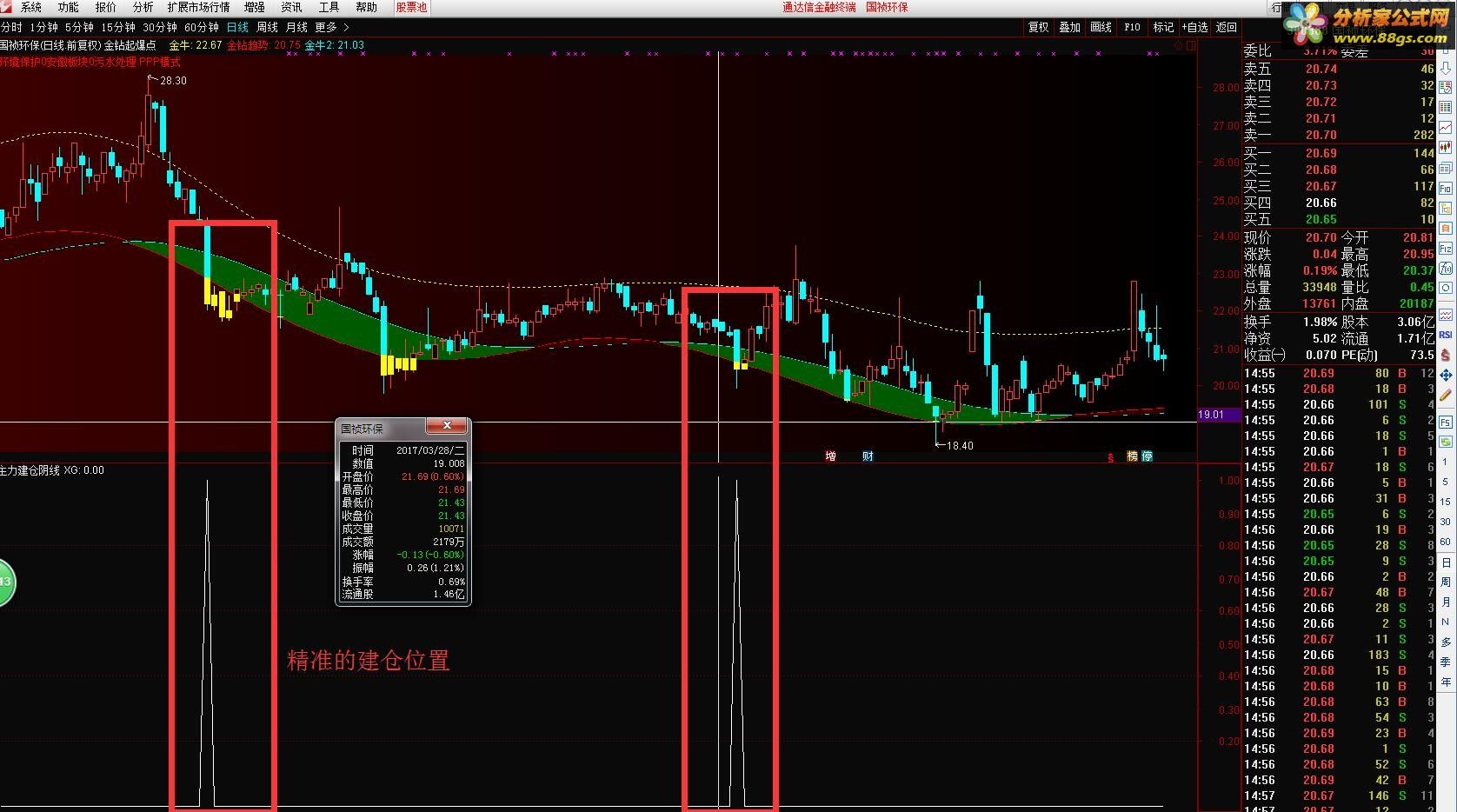
Task: Switch sidebar period to 60 minutes
Action: pos(1445,542)
